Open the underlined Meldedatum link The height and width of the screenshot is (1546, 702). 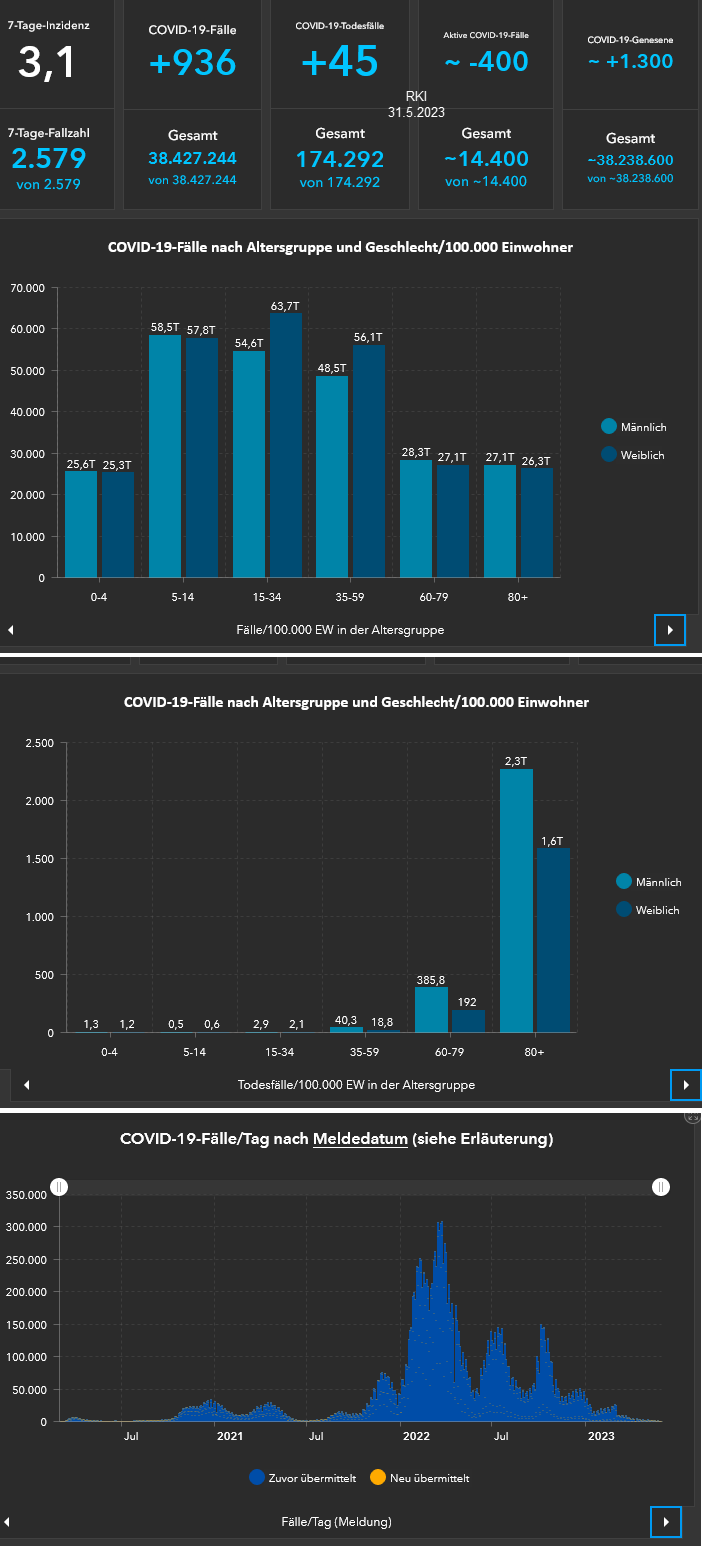click(x=360, y=1138)
